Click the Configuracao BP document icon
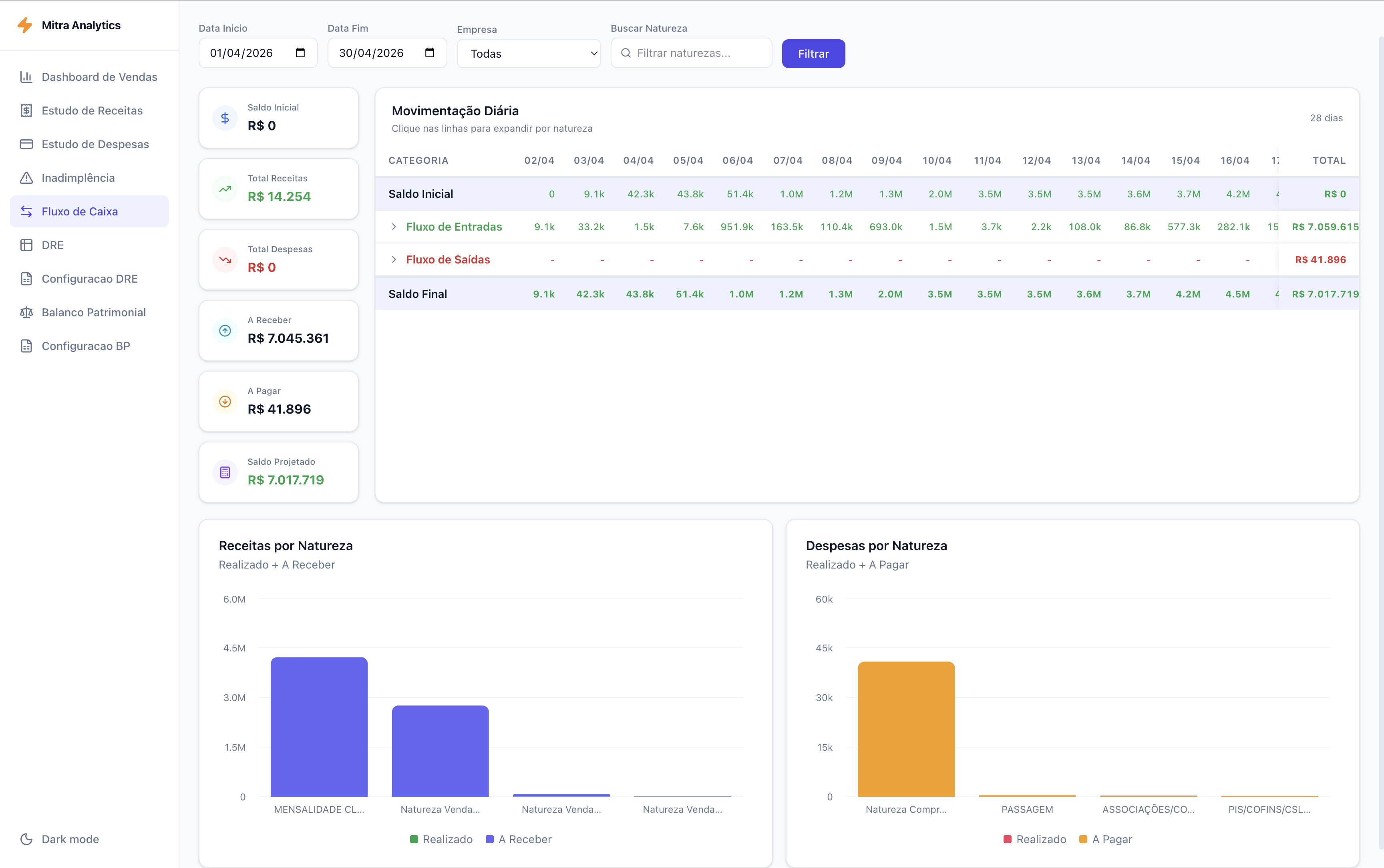The width and height of the screenshot is (1384, 868). 27,346
